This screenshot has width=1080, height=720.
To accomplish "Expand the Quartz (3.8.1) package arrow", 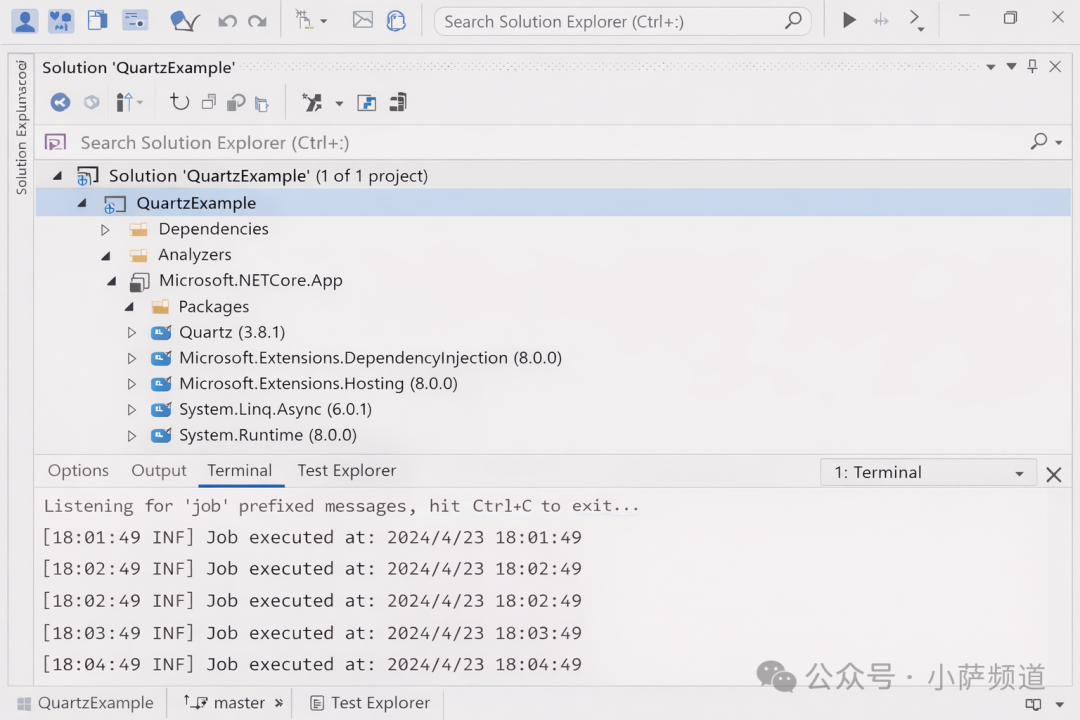I will click(132, 333).
